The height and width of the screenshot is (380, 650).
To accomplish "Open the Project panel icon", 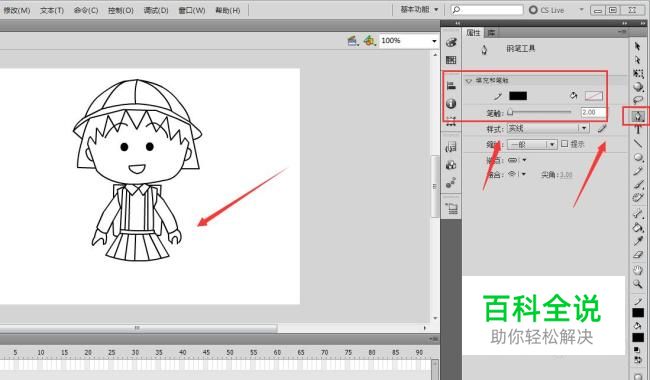I will coord(451,208).
